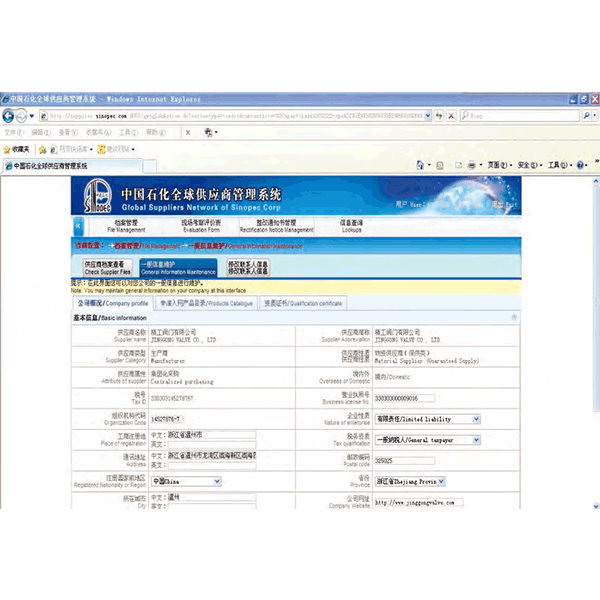
Task: Click the page scrollbar down arrow
Action: coord(596,505)
